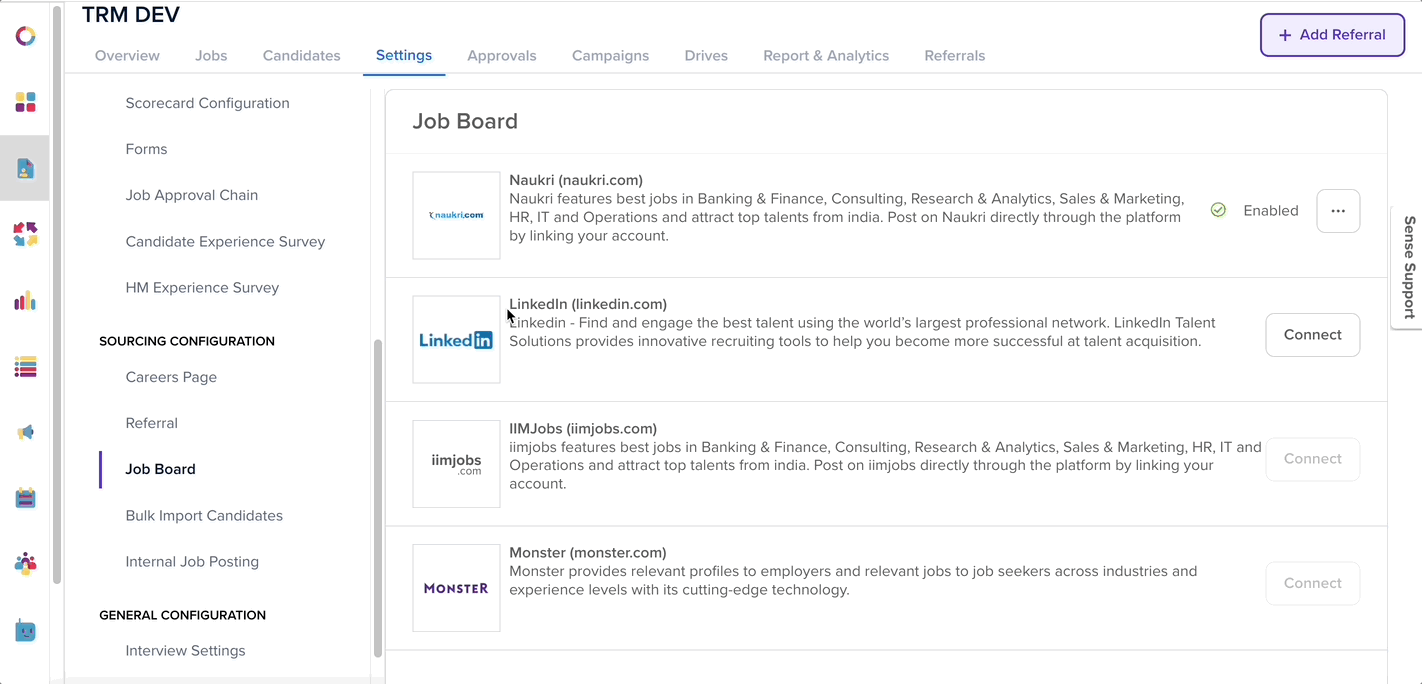
Task: Open Interview Settings
Action: coord(185,650)
